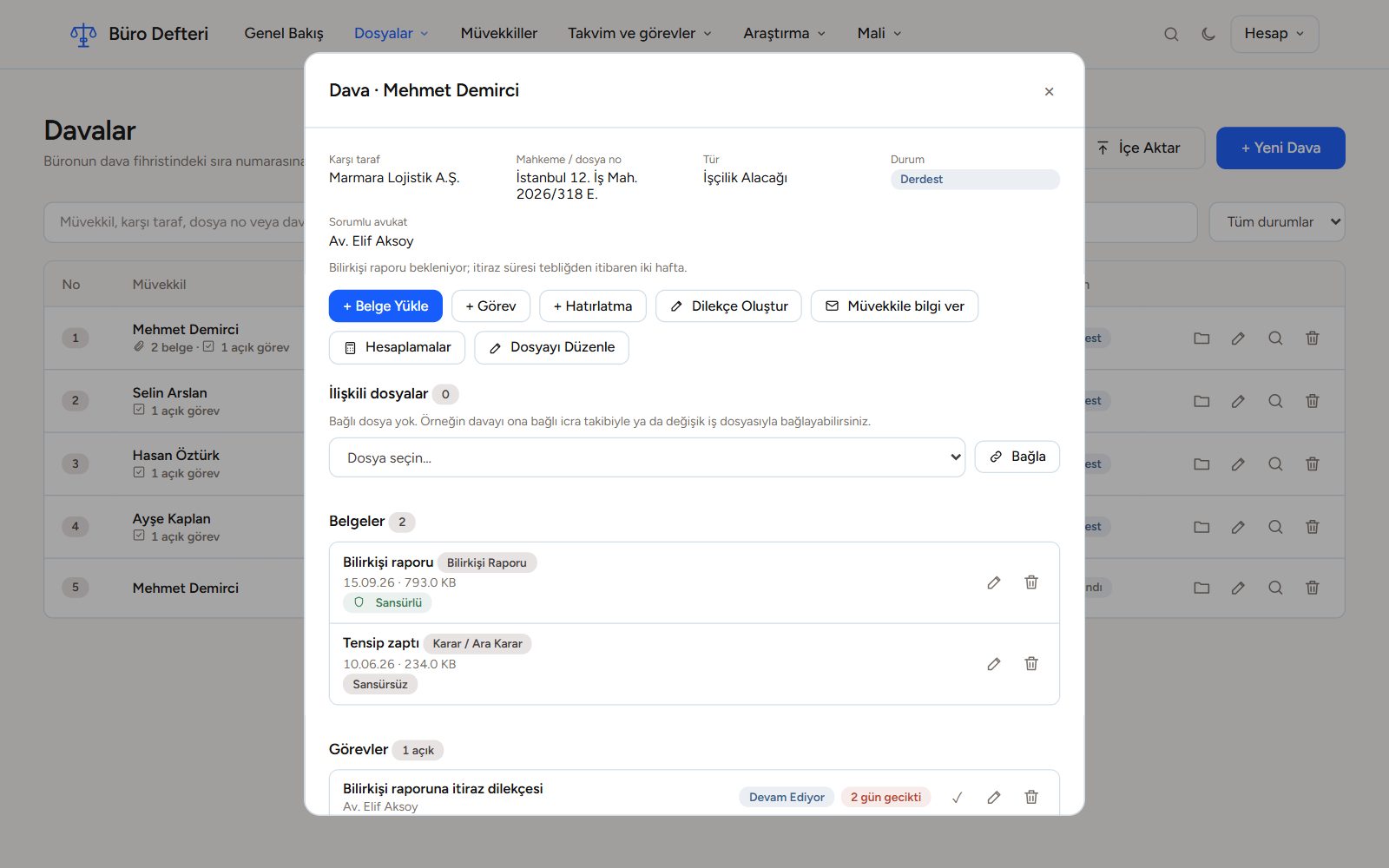Close the Dava Mehmet Demirci dialog

1049,91
